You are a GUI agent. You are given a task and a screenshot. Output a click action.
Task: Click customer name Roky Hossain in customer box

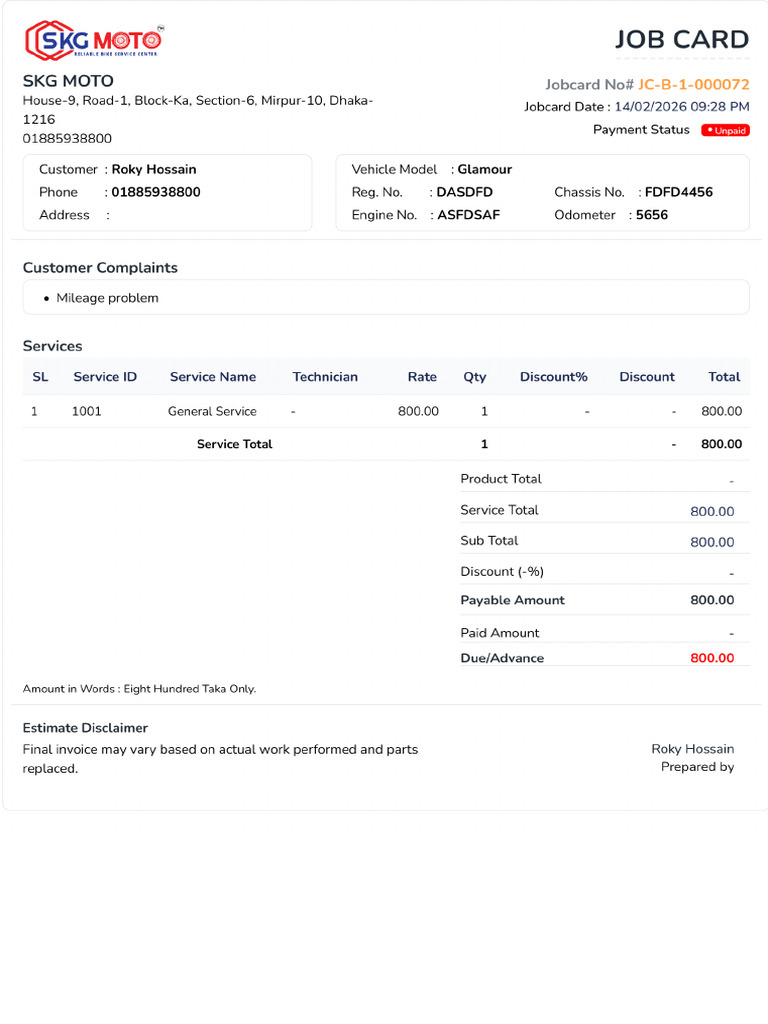pyautogui.click(x=154, y=169)
